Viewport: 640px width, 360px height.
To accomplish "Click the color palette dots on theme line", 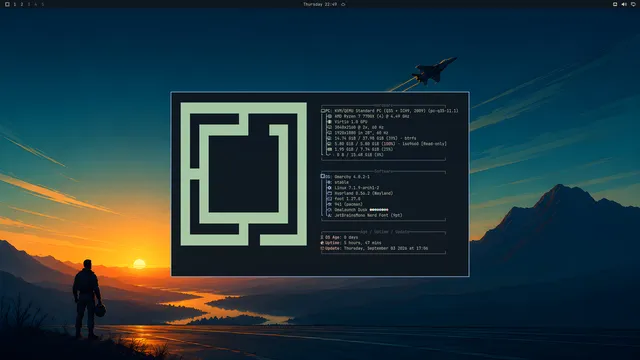I will point(379,210).
